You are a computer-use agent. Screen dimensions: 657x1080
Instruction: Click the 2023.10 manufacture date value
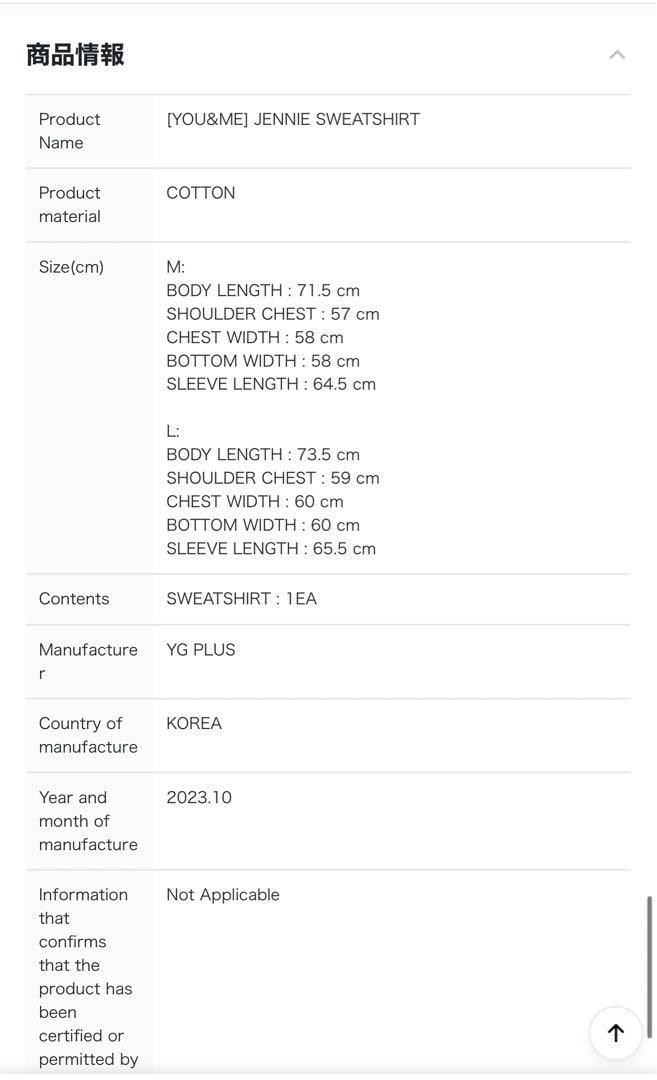pos(199,797)
